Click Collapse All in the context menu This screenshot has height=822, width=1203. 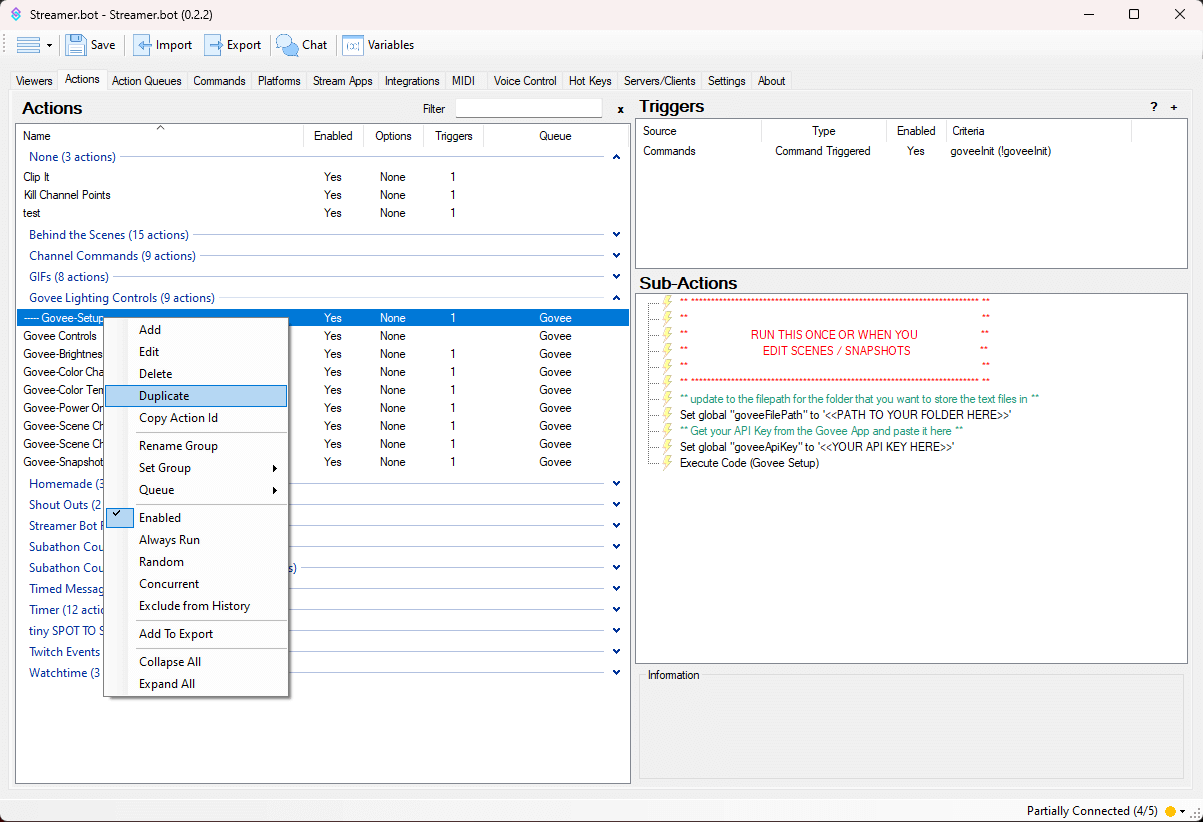coord(170,662)
